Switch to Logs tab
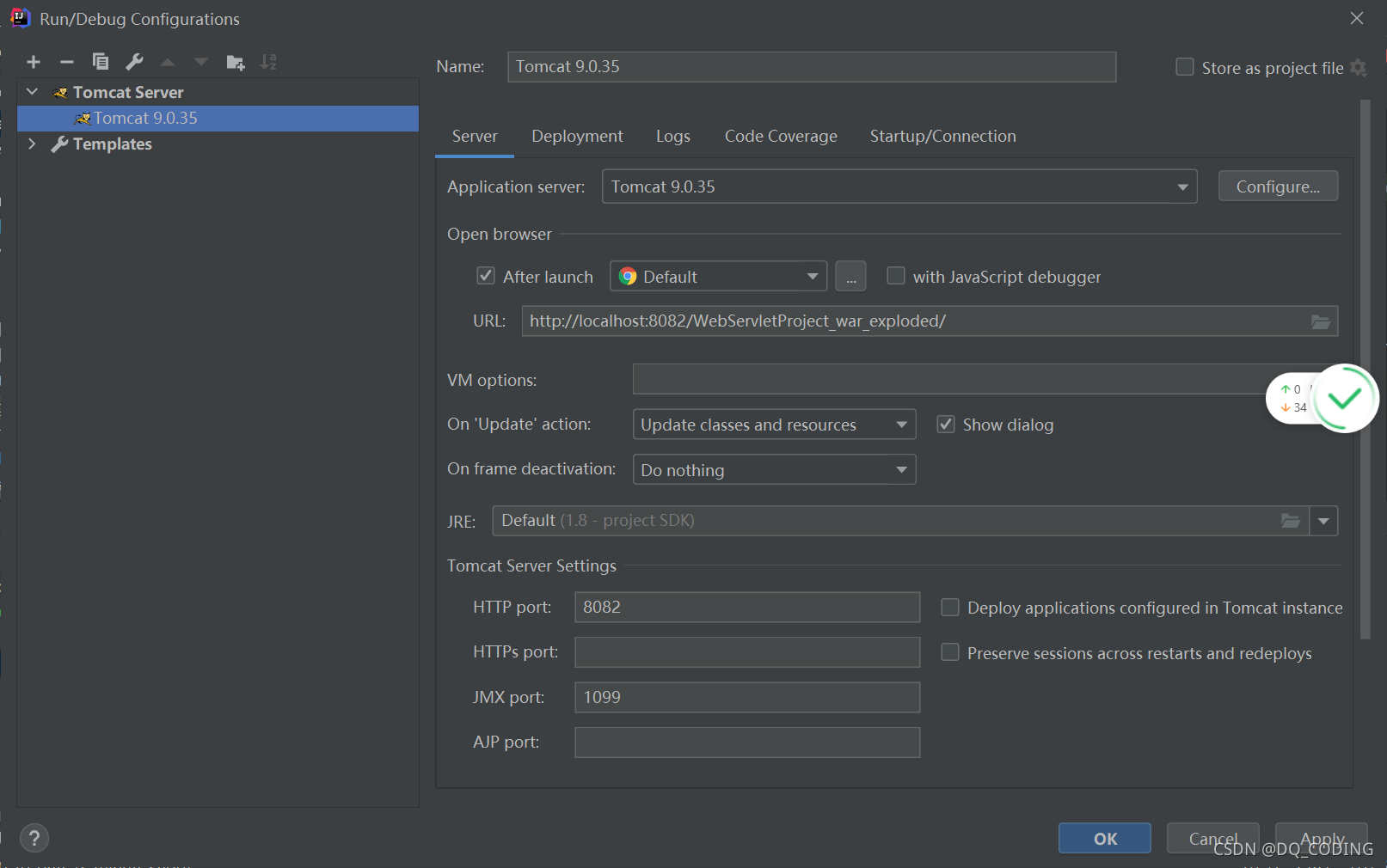 click(673, 137)
